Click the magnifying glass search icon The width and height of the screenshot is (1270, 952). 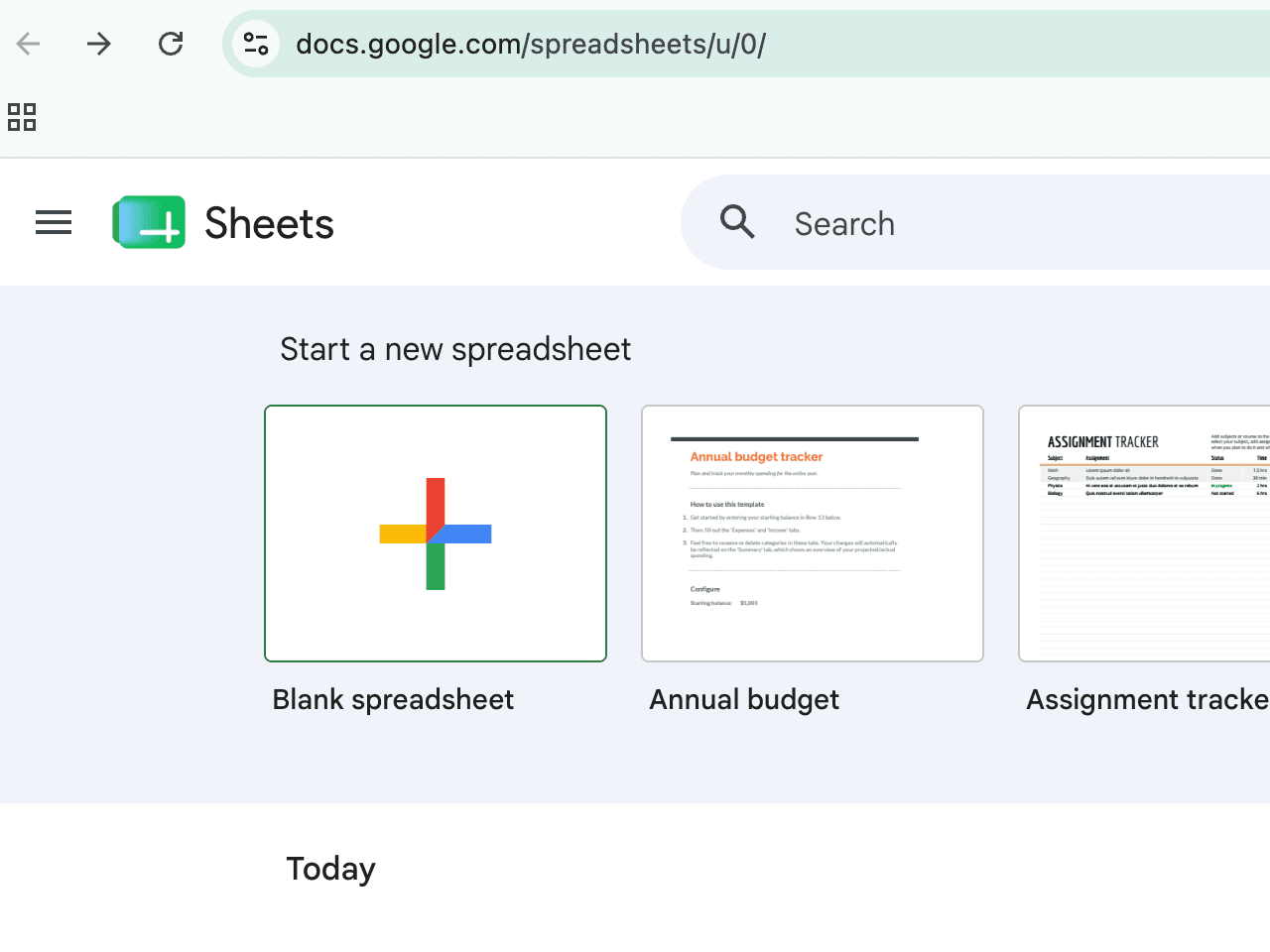point(737,222)
